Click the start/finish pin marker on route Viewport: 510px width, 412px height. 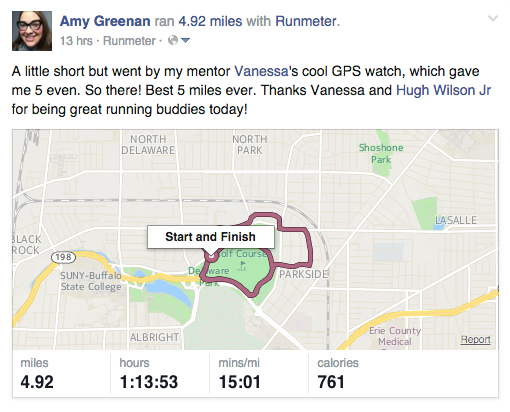(x=211, y=256)
